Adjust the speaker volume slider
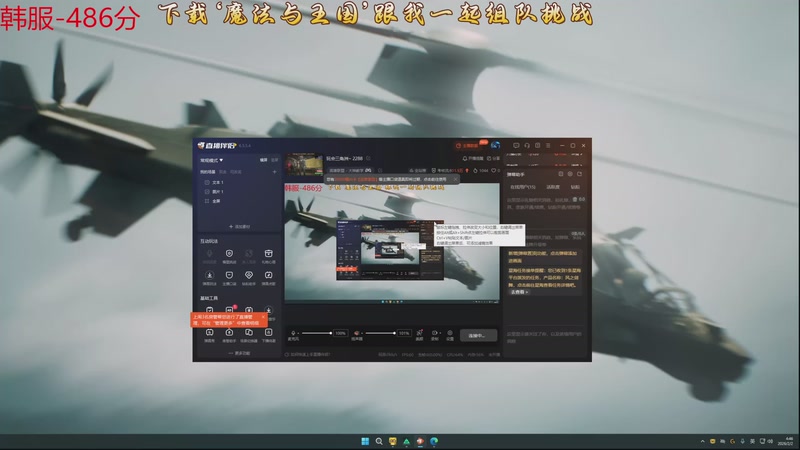 381,333
